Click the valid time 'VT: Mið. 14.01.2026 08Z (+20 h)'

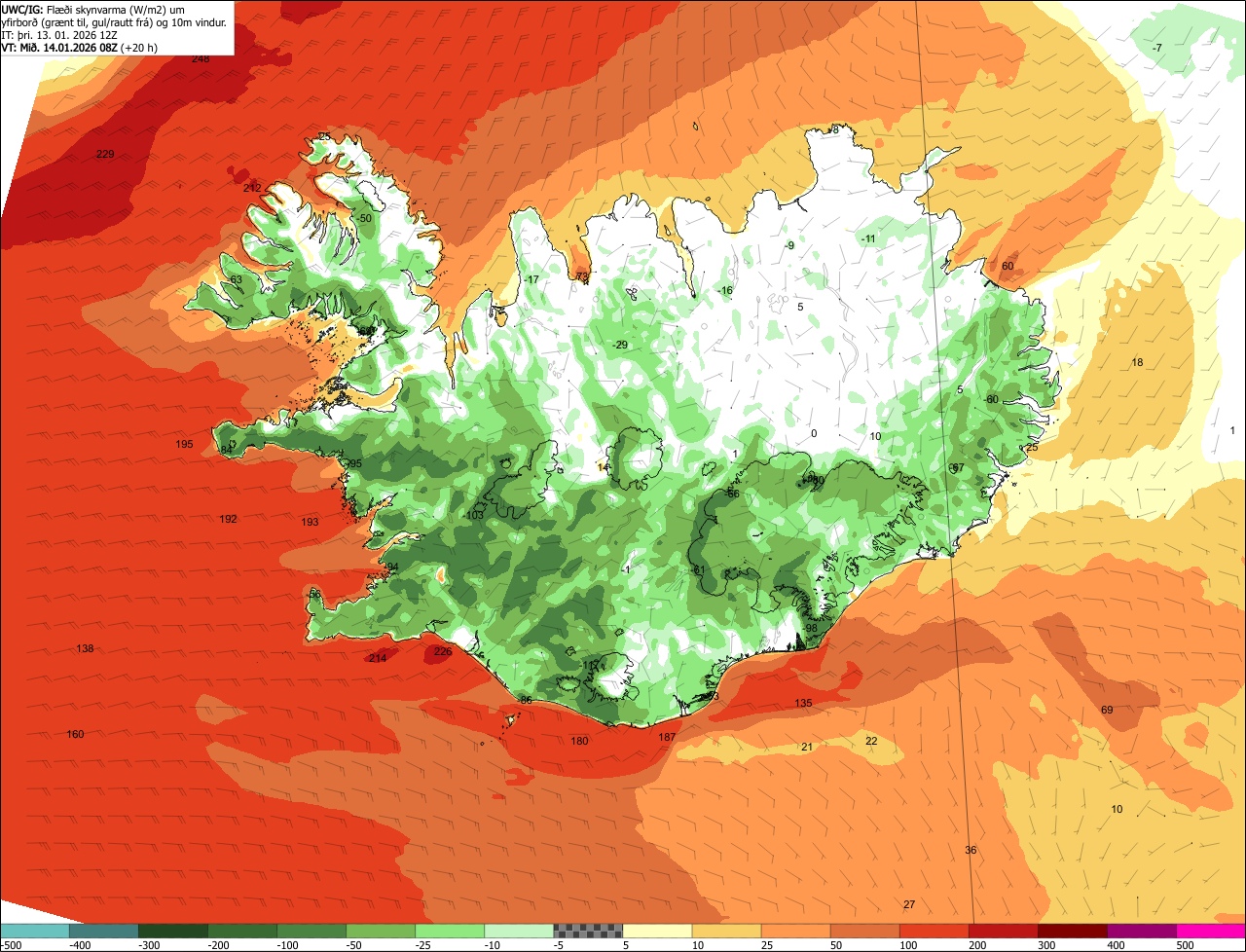tap(79, 47)
